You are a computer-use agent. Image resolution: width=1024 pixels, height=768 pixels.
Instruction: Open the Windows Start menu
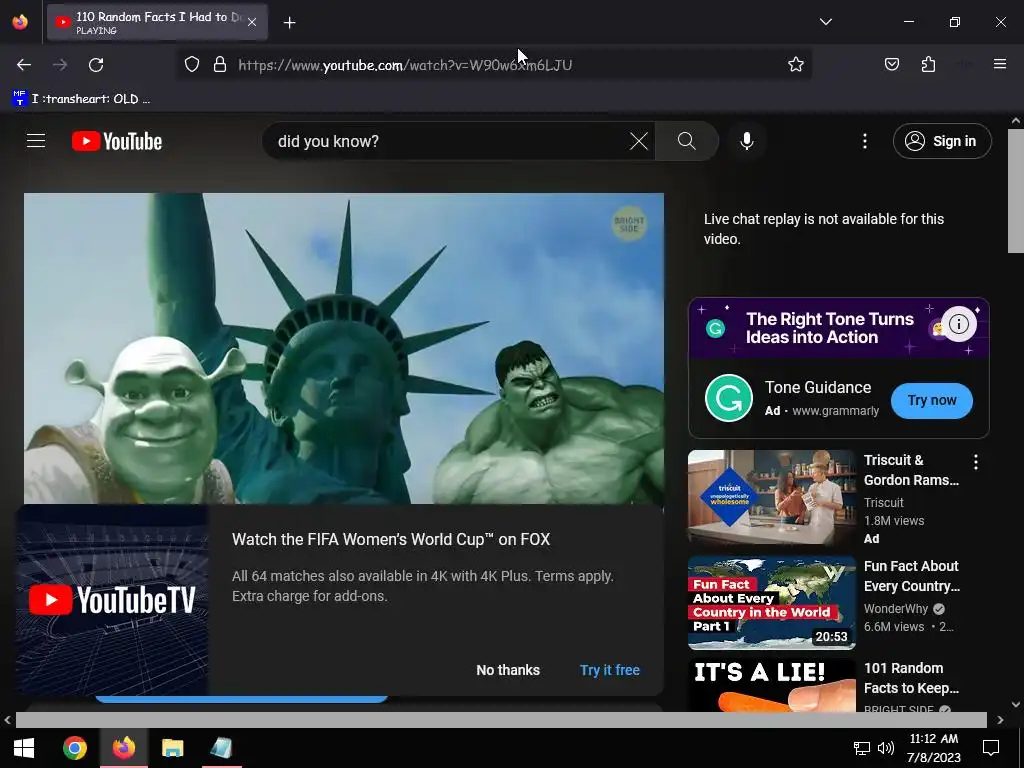click(x=24, y=748)
